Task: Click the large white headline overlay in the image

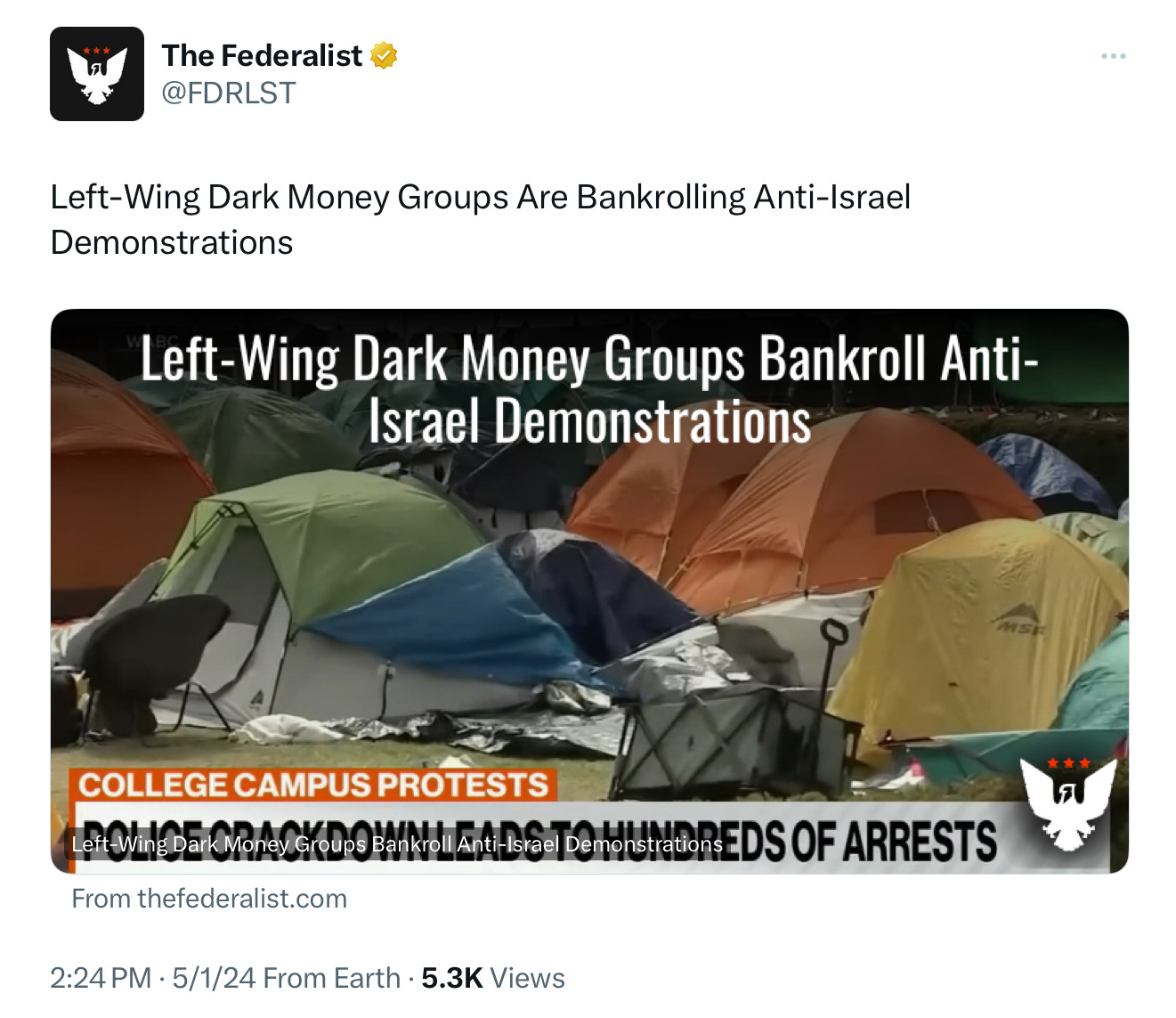Action: (589, 389)
